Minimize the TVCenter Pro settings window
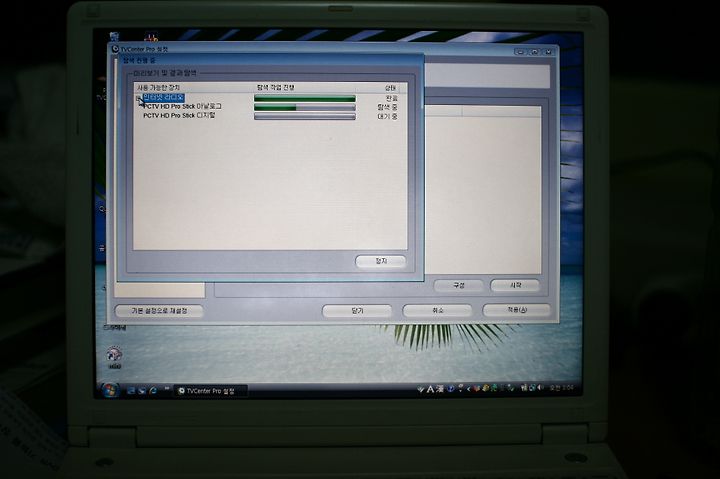720x479 pixels. pyautogui.click(x=520, y=52)
